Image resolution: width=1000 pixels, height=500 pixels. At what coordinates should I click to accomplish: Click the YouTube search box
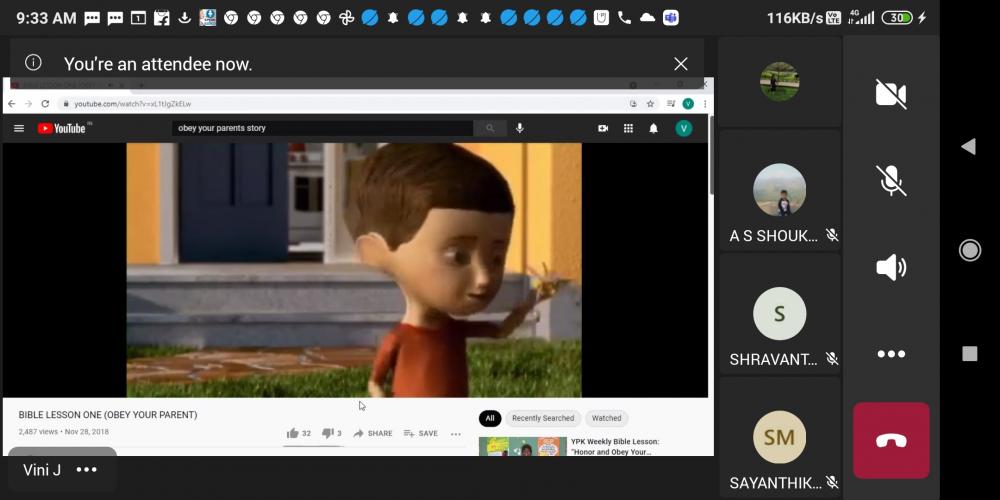click(x=322, y=128)
